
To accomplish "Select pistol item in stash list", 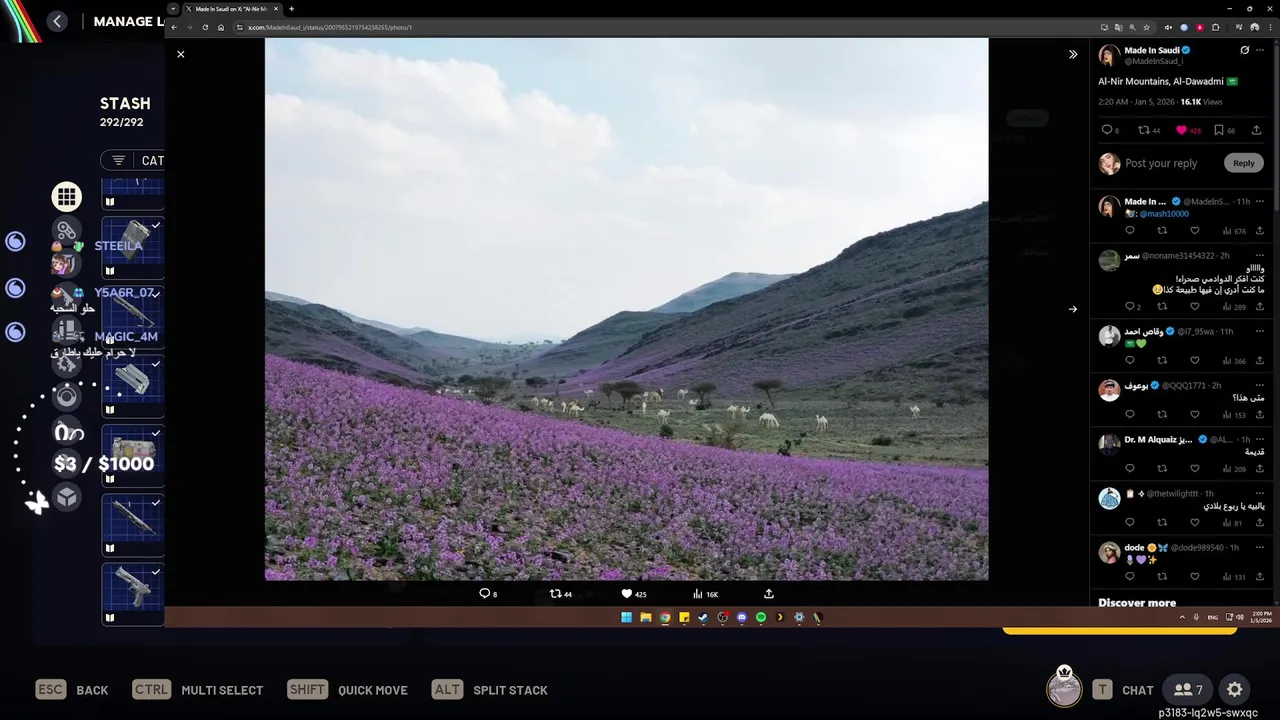I will pyautogui.click(x=133, y=594).
